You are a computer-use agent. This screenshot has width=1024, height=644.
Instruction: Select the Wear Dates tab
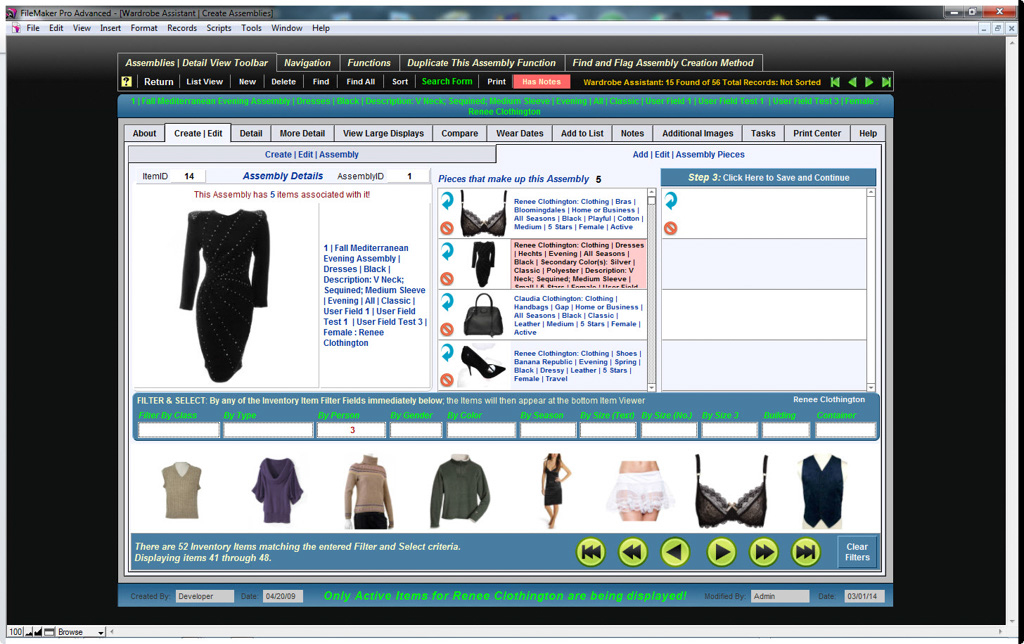pyautogui.click(x=520, y=133)
